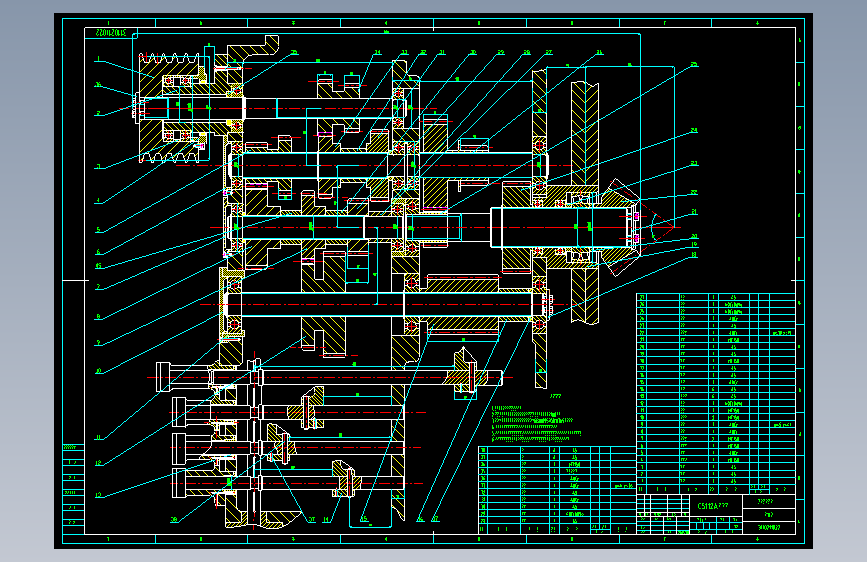Screen dimensions: 867x562
Task: Select part callout number 9
Action: pos(98,343)
